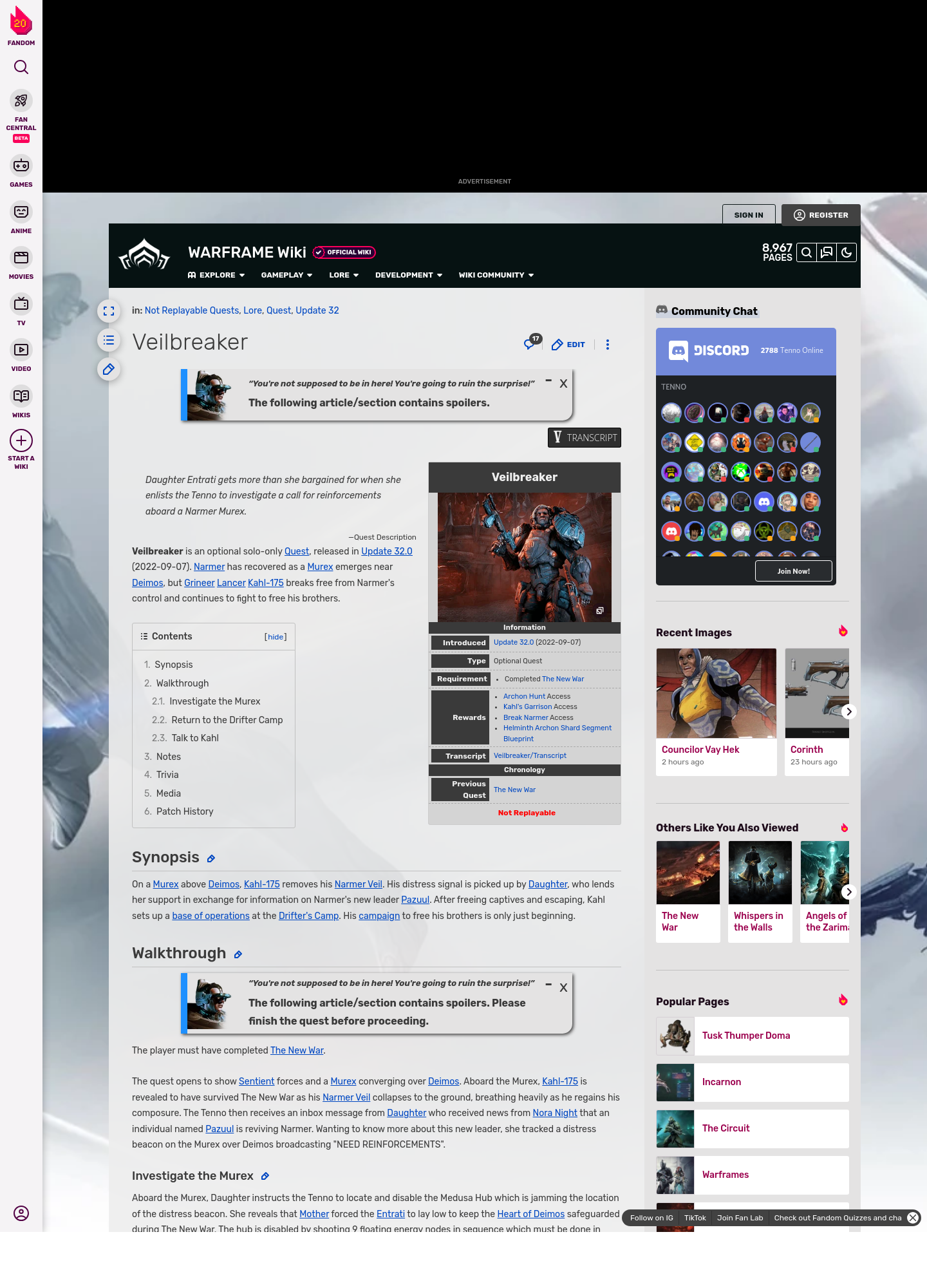This screenshot has height=1288, width=927.
Task: Expand the Explore menu
Action: pos(216,275)
